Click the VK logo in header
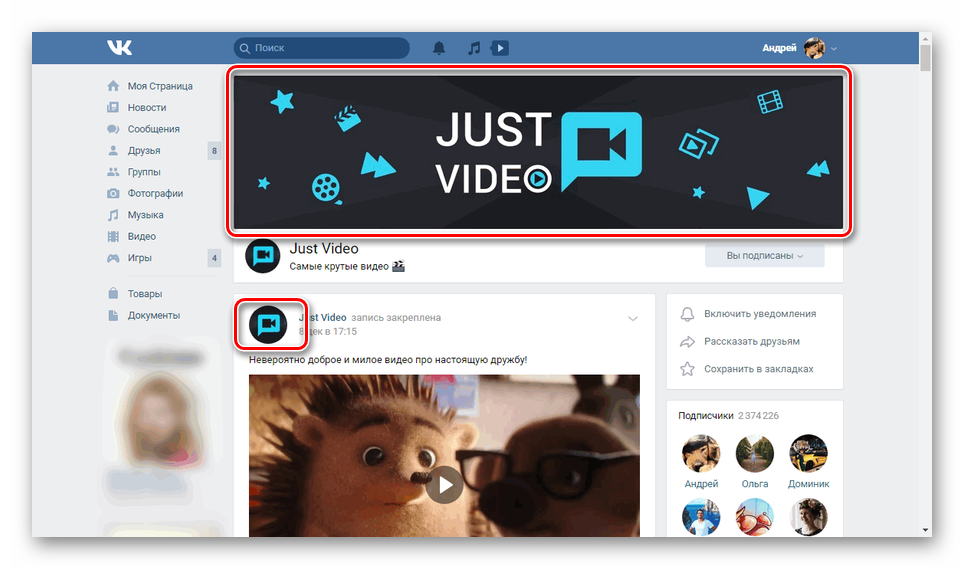The width and height of the screenshot is (964, 569). pyautogui.click(x=121, y=48)
